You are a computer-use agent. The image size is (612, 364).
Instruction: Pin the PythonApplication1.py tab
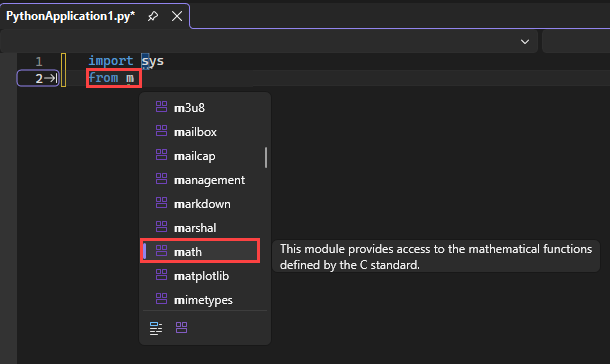(x=153, y=16)
